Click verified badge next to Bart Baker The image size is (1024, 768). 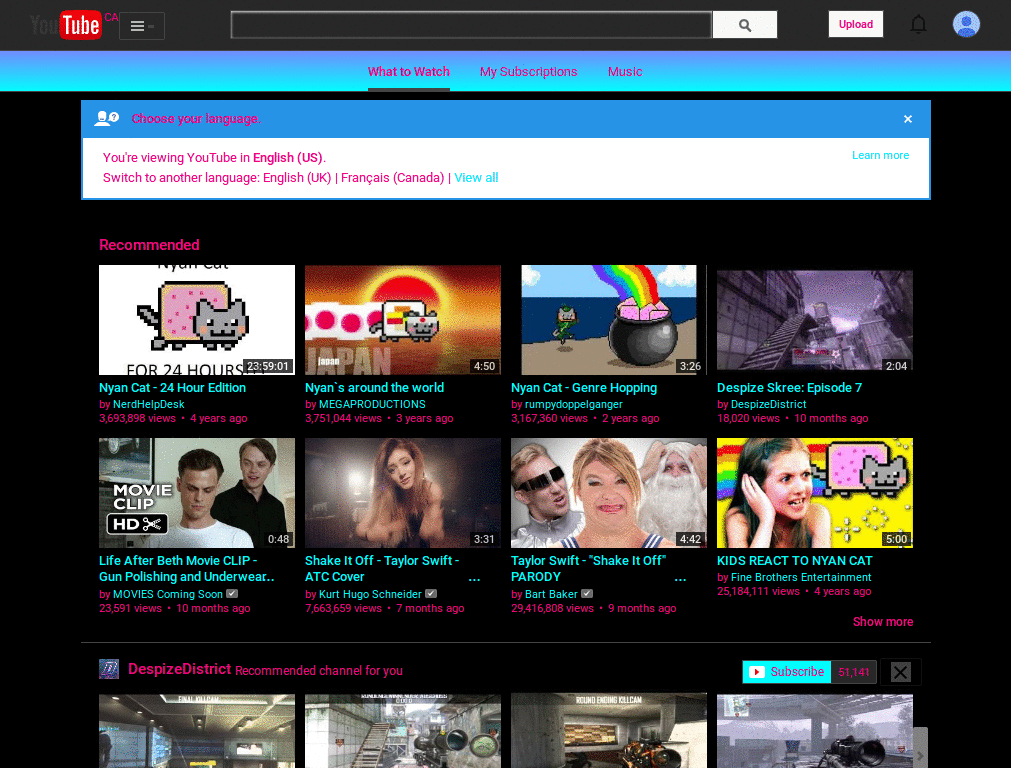coord(587,594)
